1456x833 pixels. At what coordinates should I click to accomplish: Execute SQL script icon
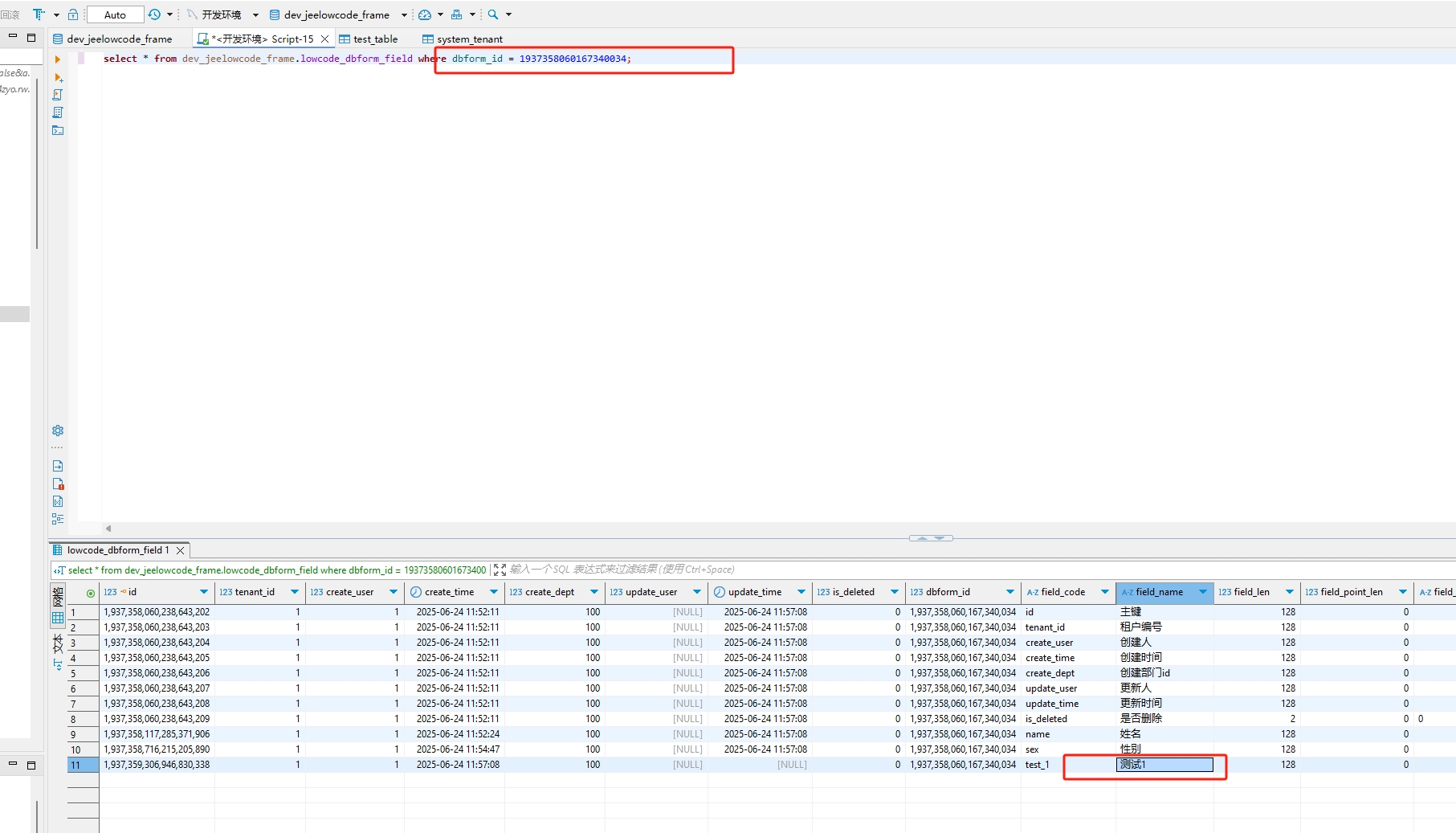[x=58, y=95]
